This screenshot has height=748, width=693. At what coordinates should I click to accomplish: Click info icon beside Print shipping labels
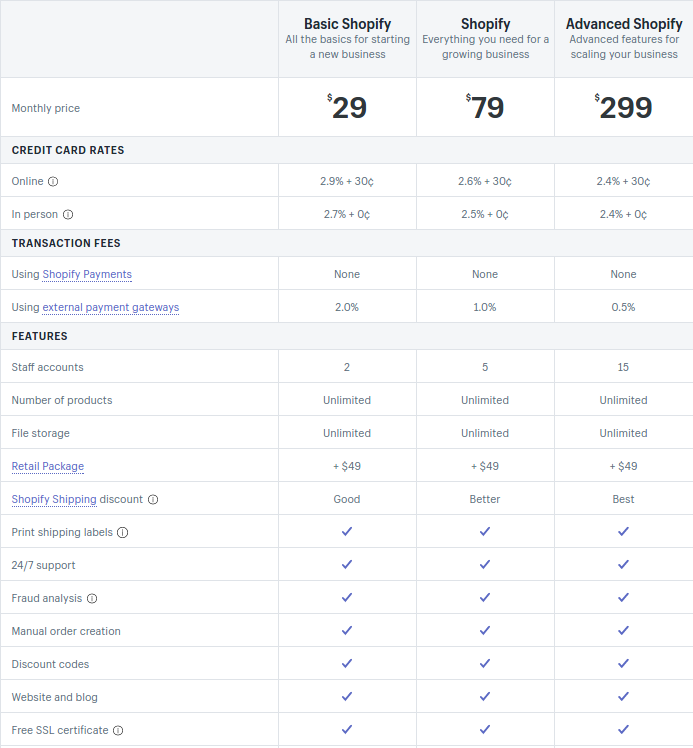click(x=123, y=532)
